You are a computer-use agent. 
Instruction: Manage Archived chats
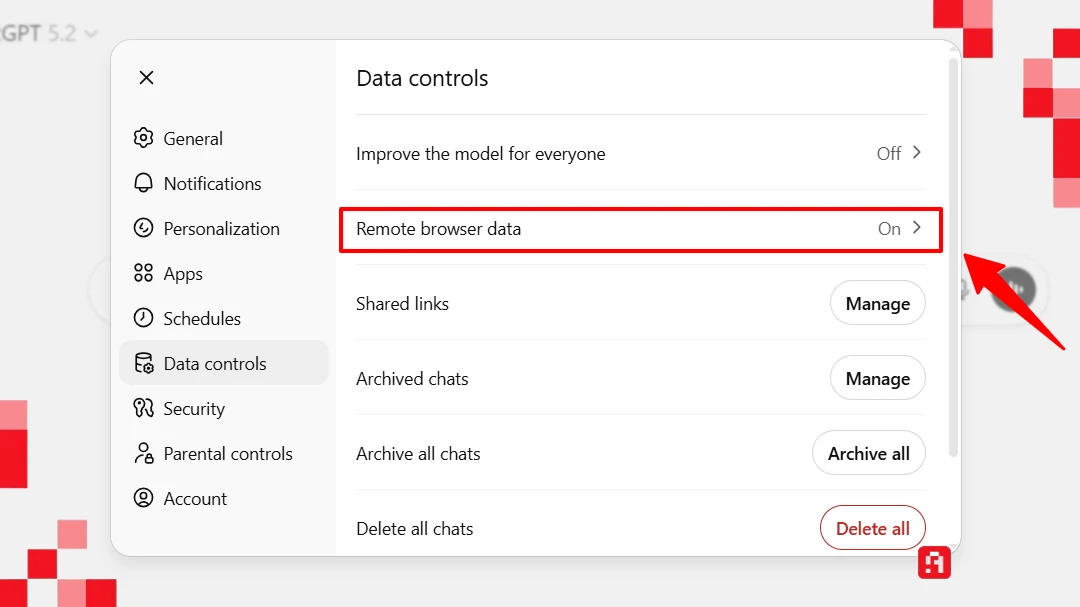[x=877, y=378]
